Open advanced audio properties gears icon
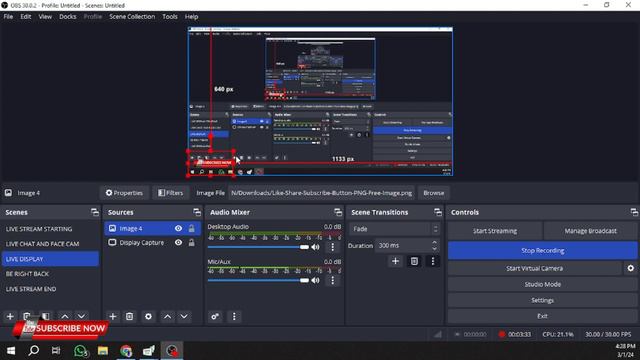 point(215,316)
